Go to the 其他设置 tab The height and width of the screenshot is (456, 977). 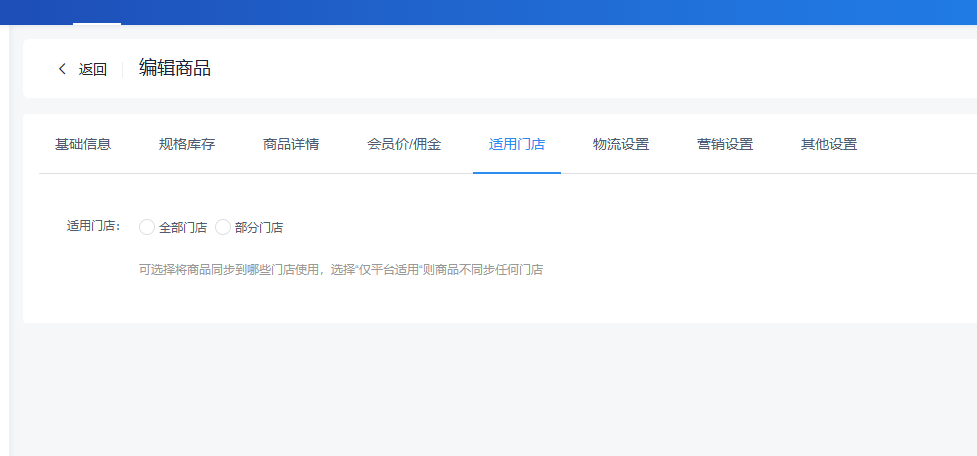pos(829,144)
